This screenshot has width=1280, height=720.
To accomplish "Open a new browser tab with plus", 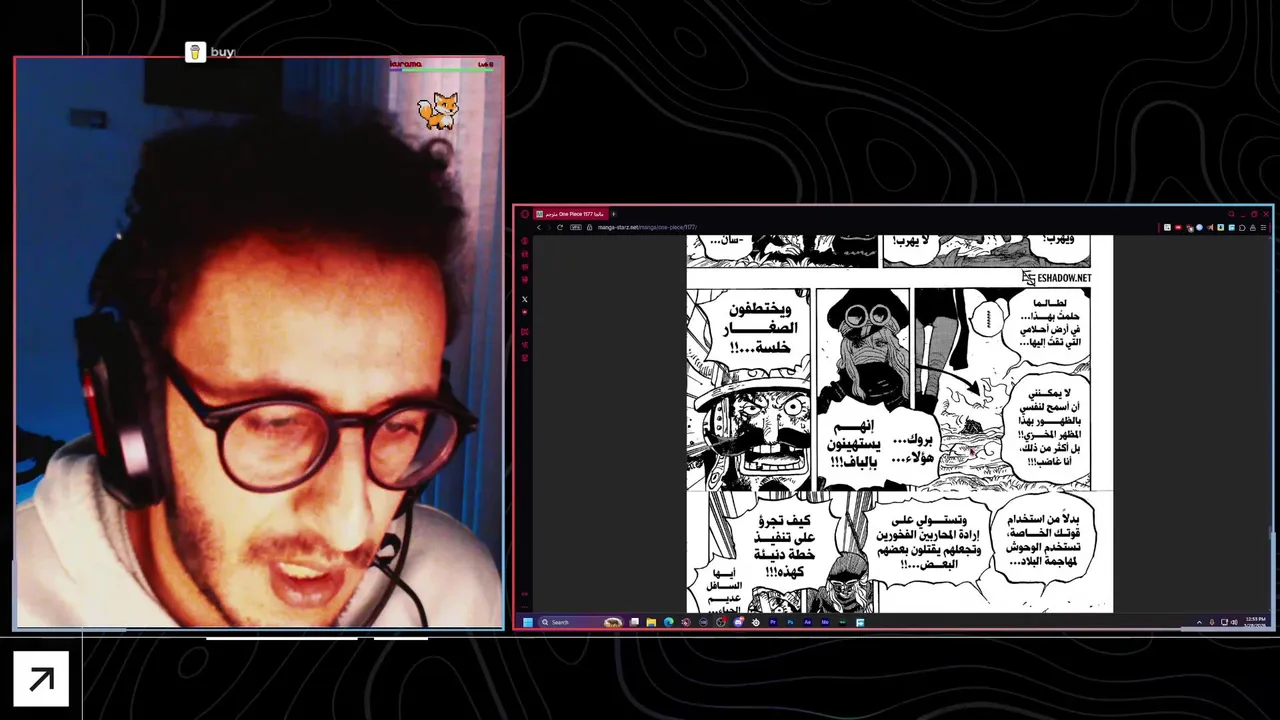I will coord(613,214).
